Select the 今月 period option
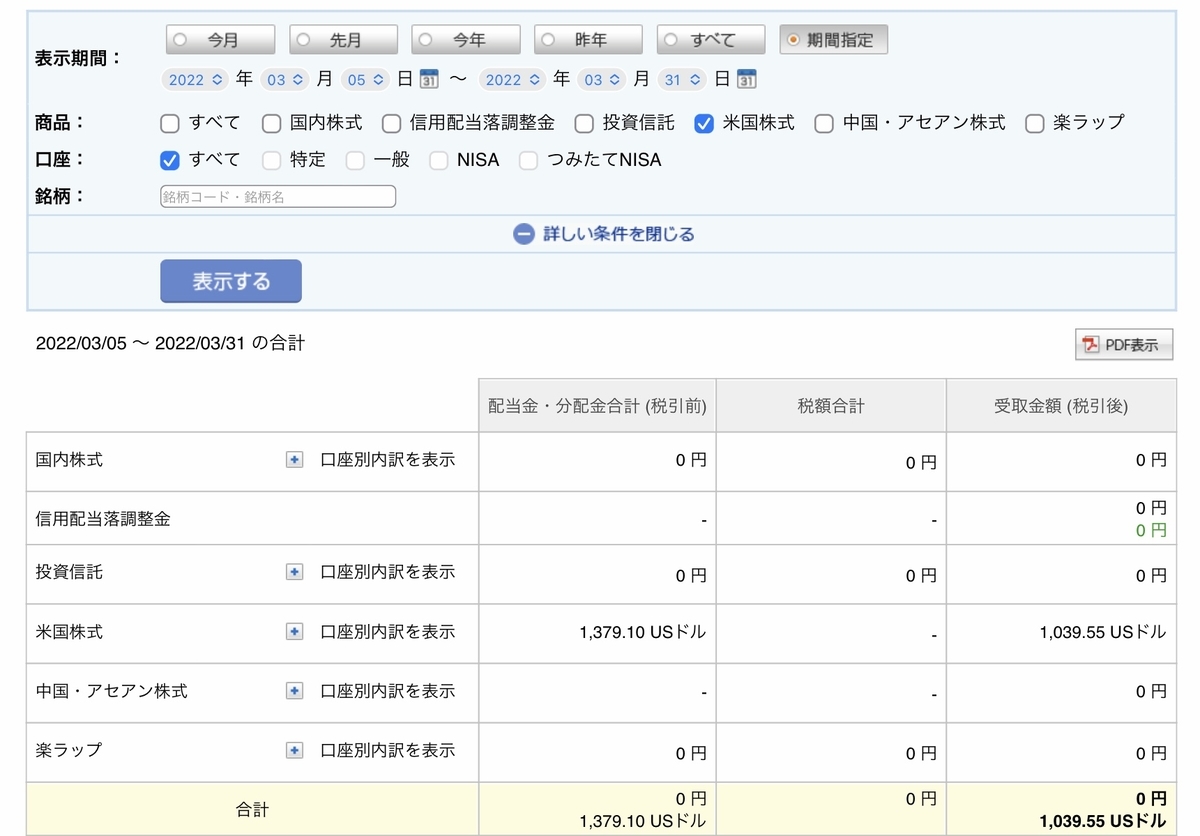1200x836 pixels. [220, 40]
